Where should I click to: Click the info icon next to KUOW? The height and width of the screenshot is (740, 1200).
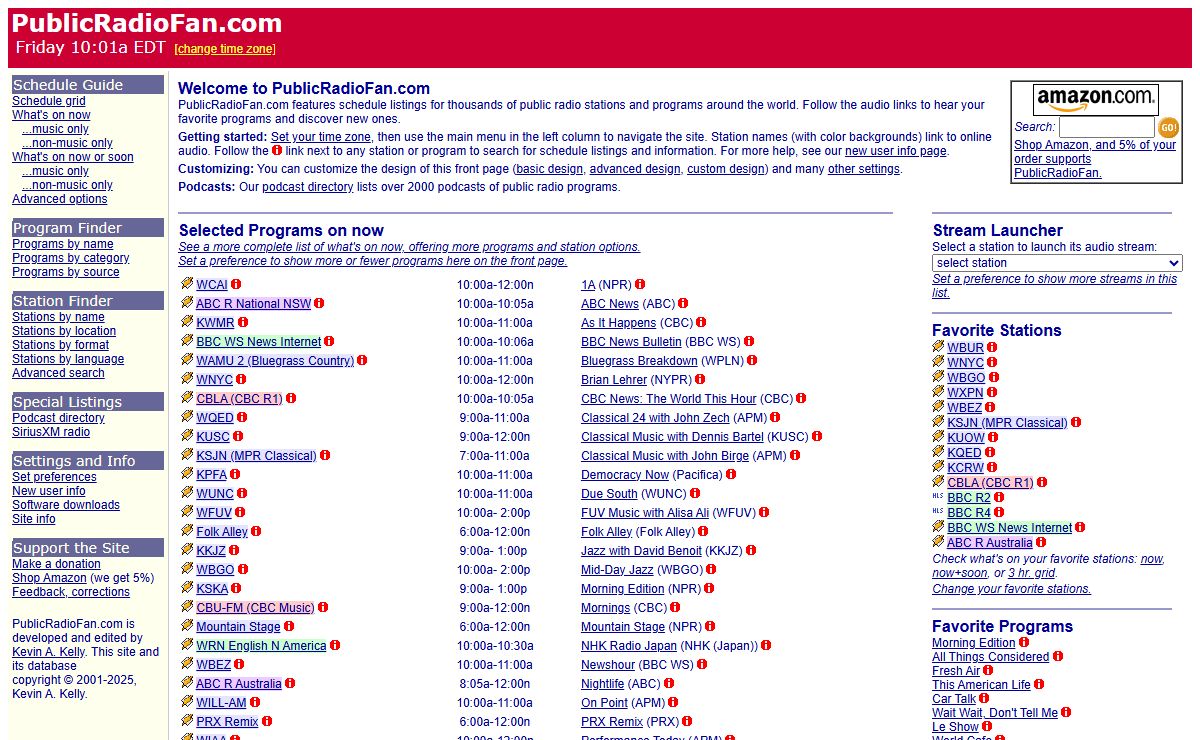coord(993,437)
